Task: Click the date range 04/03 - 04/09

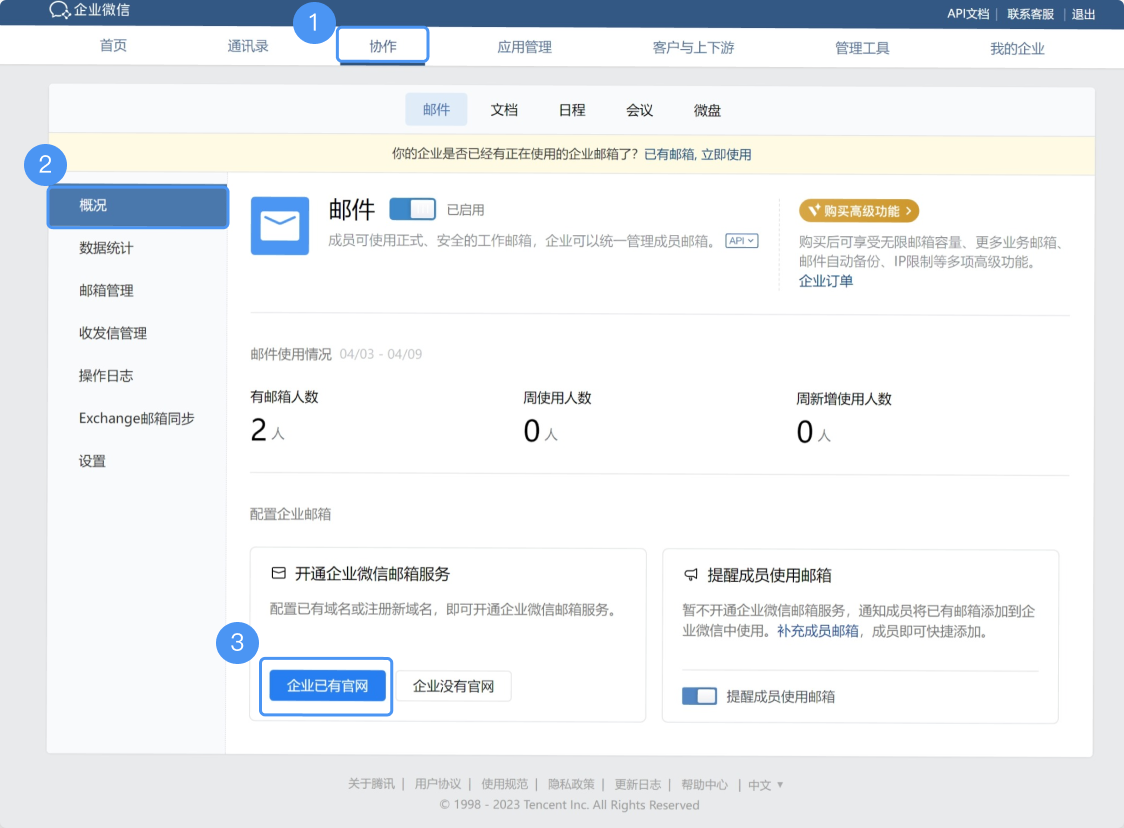Action: pyautogui.click(x=381, y=354)
